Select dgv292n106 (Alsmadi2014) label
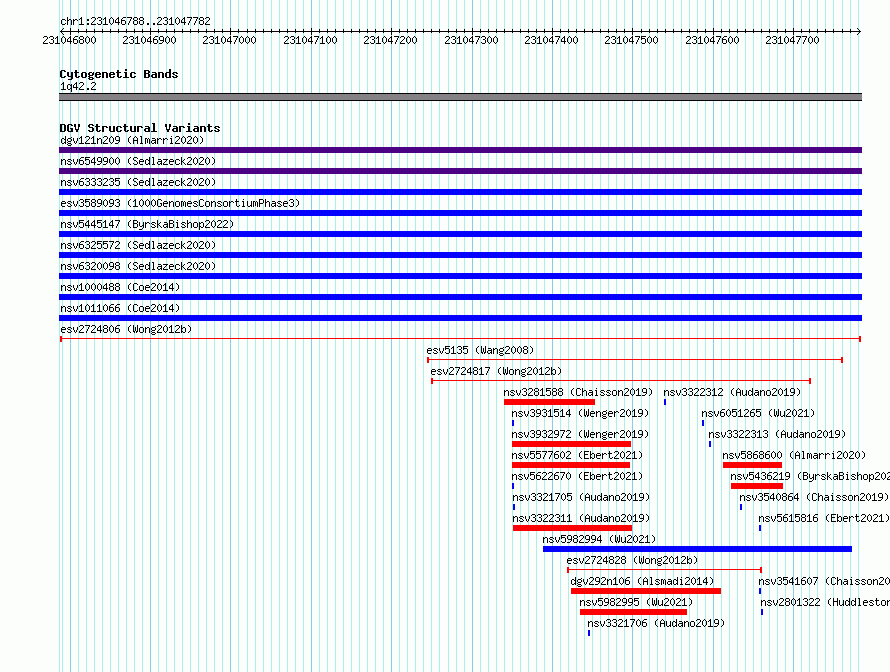The width and height of the screenshot is (890, 672). click(642, 581)
